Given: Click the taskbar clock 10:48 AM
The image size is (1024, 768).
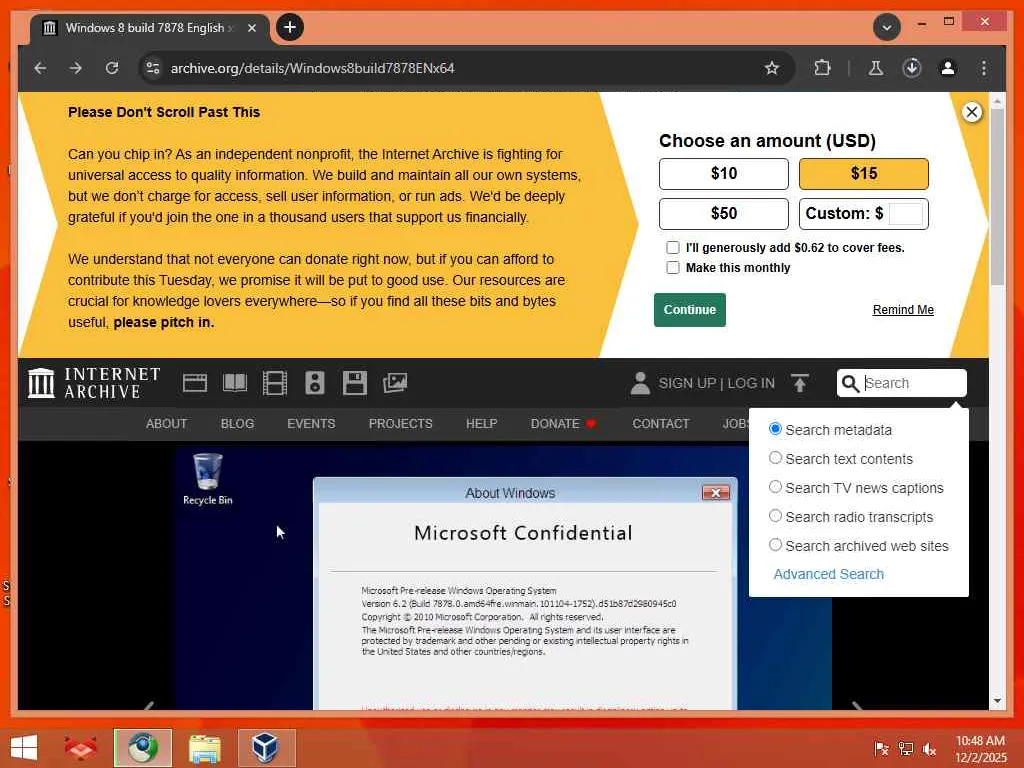Looking at the screenshot, I should click(x=980, y=749).
